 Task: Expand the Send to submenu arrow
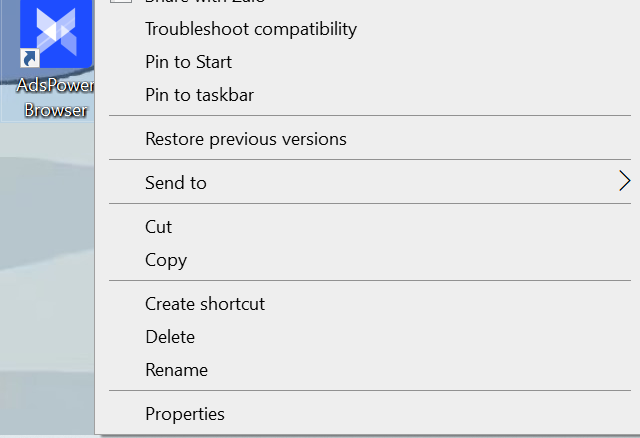(x=624, y=181)
